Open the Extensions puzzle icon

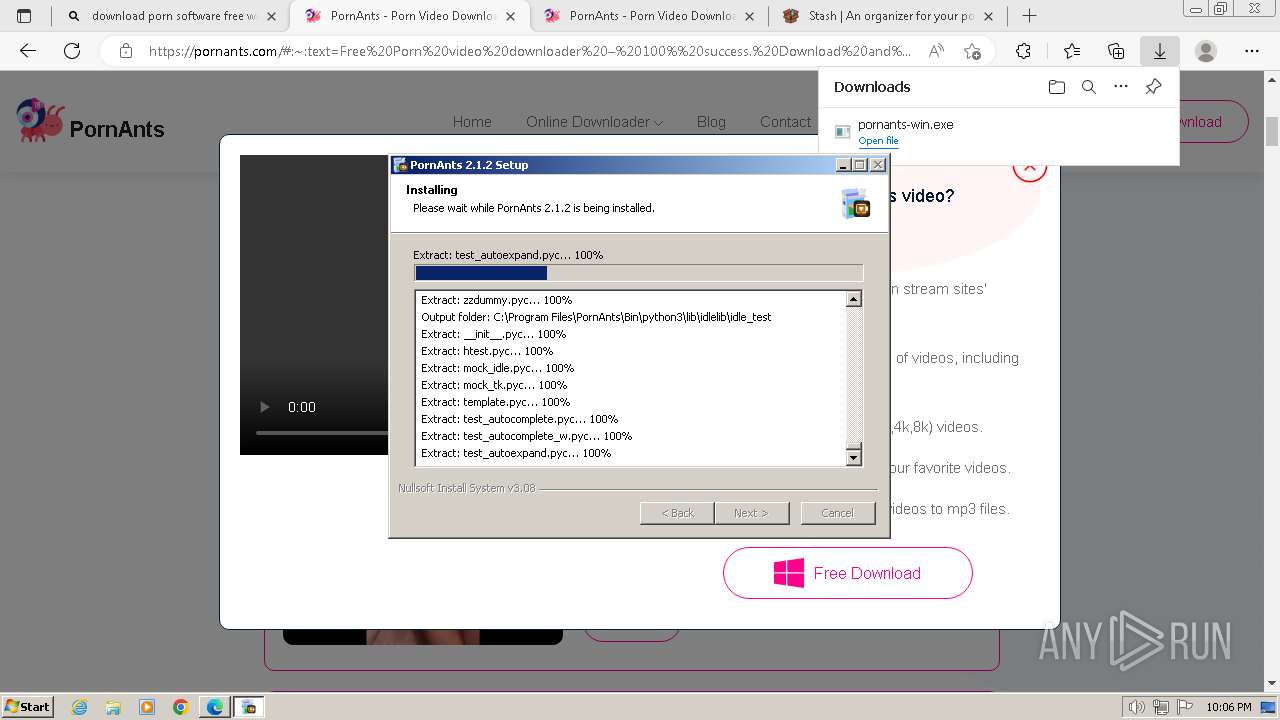[x=1023, y=51]
